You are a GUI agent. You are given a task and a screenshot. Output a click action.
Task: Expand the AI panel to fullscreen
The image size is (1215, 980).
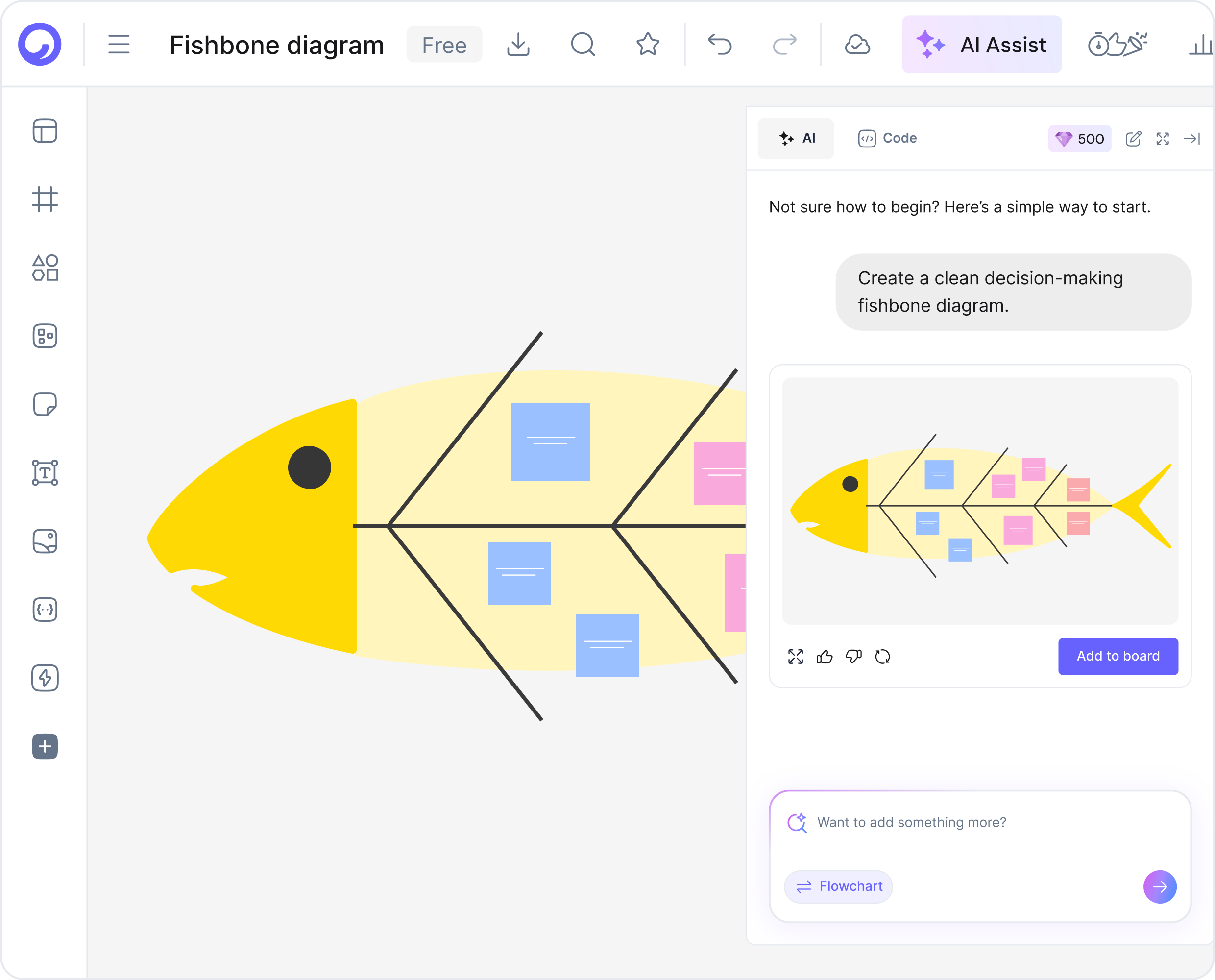(x=1163, y=138)
